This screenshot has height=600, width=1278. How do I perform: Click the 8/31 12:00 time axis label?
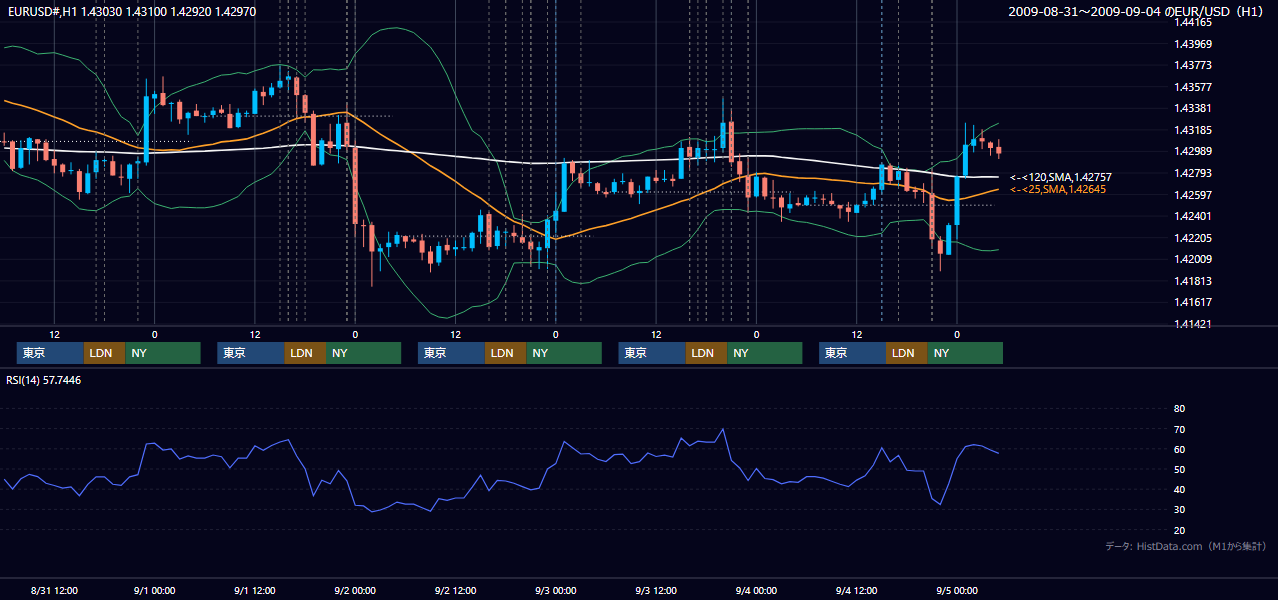point(54,591)
